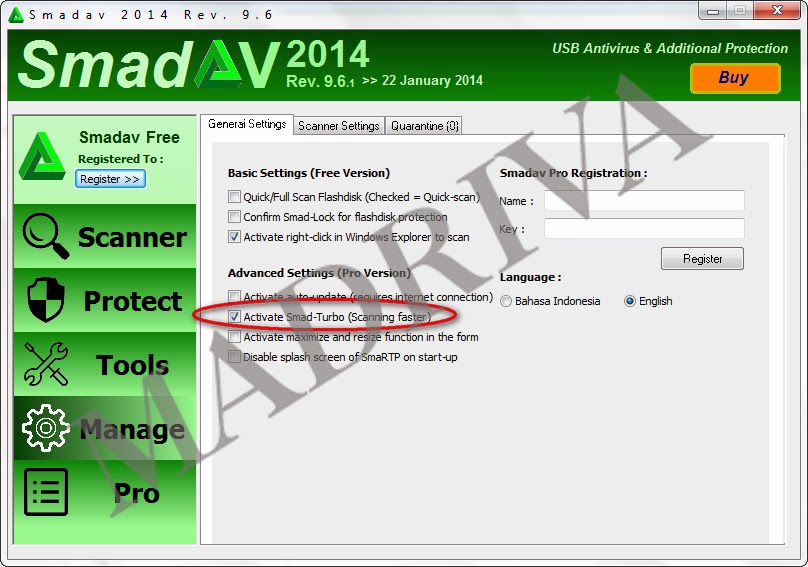Toggle Activate Smad-Turbo checkbox
The width and height of the screenshot is (808, 567).
(x=234, y=316)
